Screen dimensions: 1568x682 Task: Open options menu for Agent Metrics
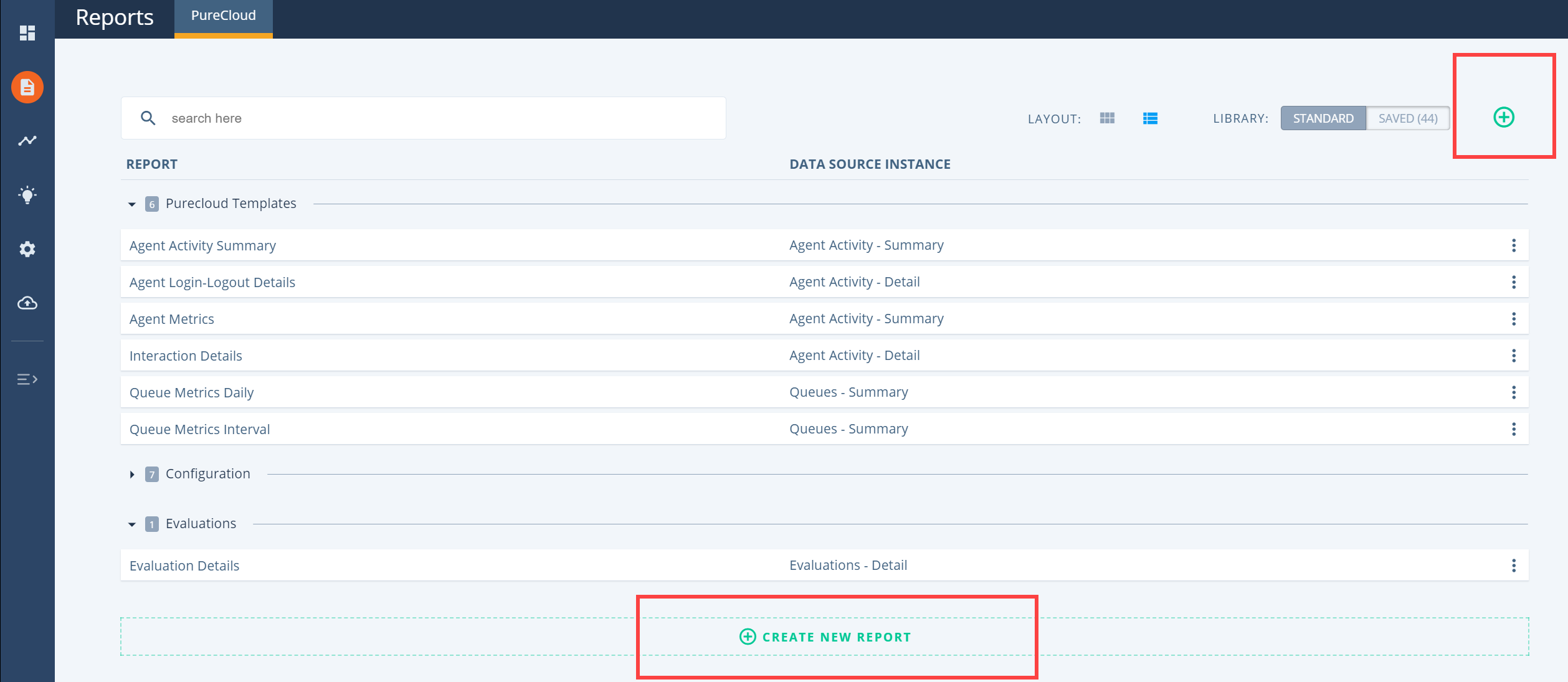[x=1514, y=319]
